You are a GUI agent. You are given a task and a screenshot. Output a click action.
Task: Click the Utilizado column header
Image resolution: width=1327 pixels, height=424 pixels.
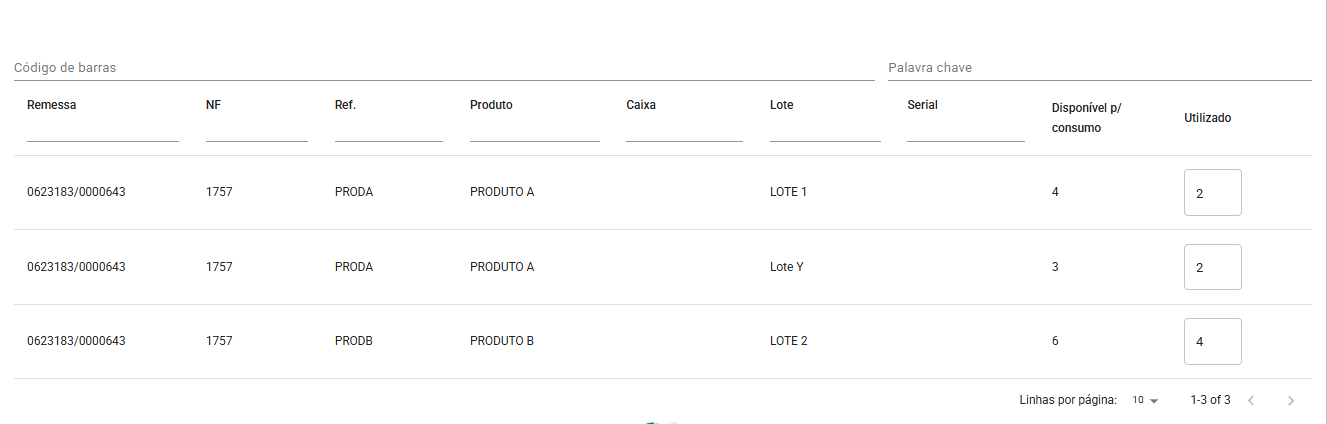pyautogui.click(x=1208, y=118)
